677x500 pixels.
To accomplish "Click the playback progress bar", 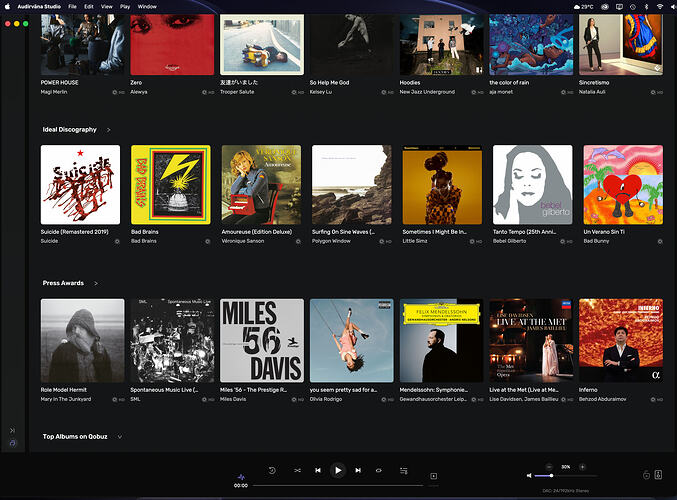I will point(338,485).
